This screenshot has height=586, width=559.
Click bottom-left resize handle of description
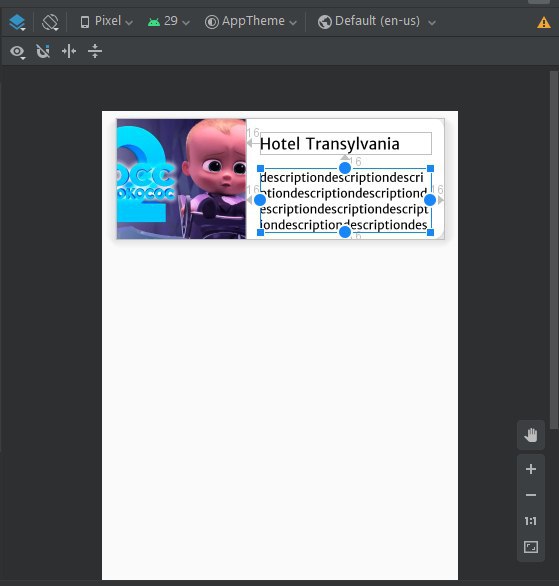[x=261, y=232]
